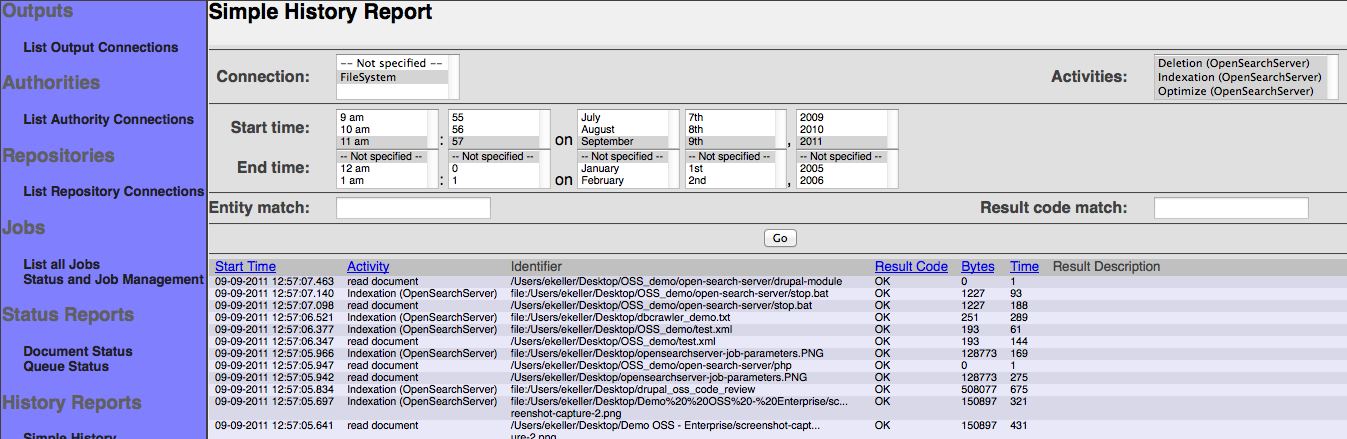Pick 2010 in Start time year list
Screen dimensions: 1347x439
click(812, 129)
